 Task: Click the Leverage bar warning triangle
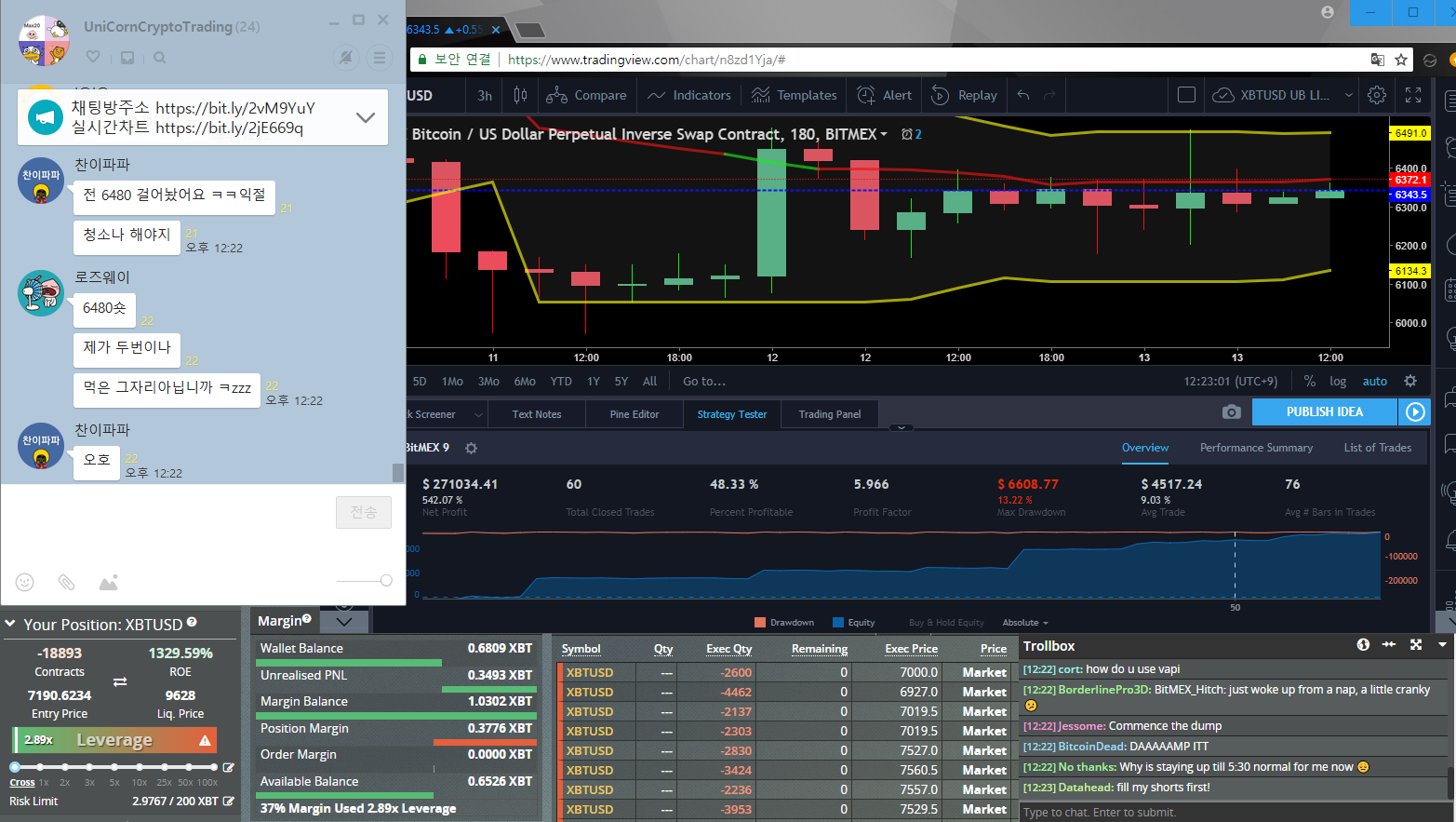[x=205, y=740]
